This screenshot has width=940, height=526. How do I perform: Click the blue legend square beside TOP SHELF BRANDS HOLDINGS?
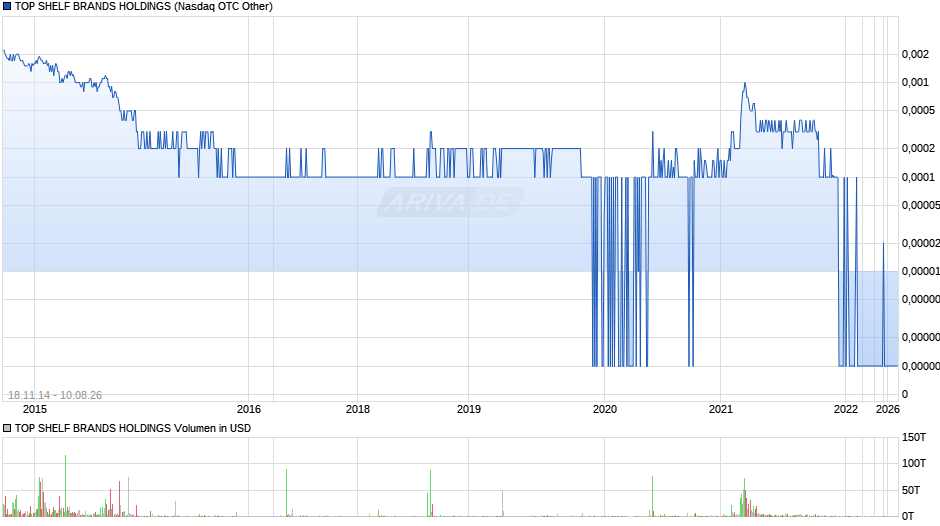pos(7,7)
